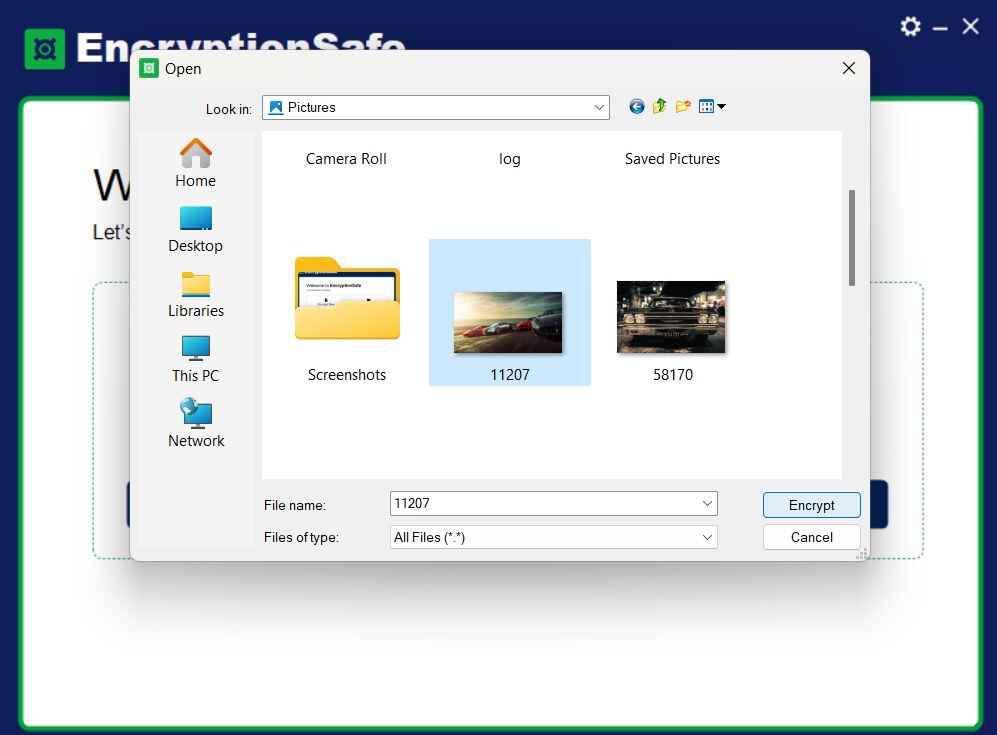The height and width of the screenshot is (735, 997).
Task: Click the EncryptionSafe green logo icon
Action: click(45, 49)
